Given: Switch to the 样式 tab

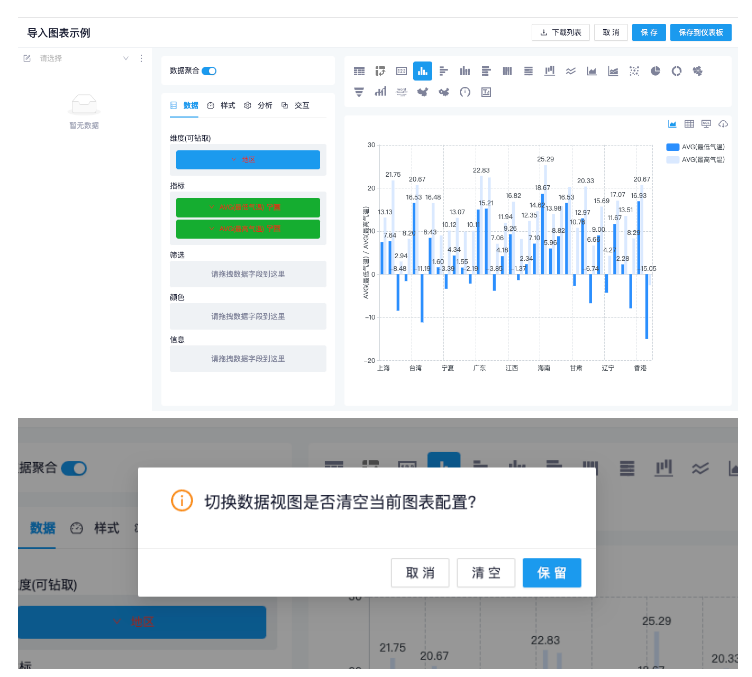Looking at the screenshot, I should pos(221,105).
